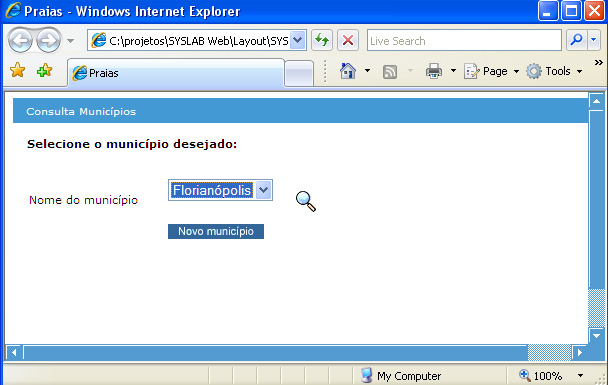This screenshot has height=385, width=608.
Task: Click the red Stop loading icon
Action: coord(348,40)
